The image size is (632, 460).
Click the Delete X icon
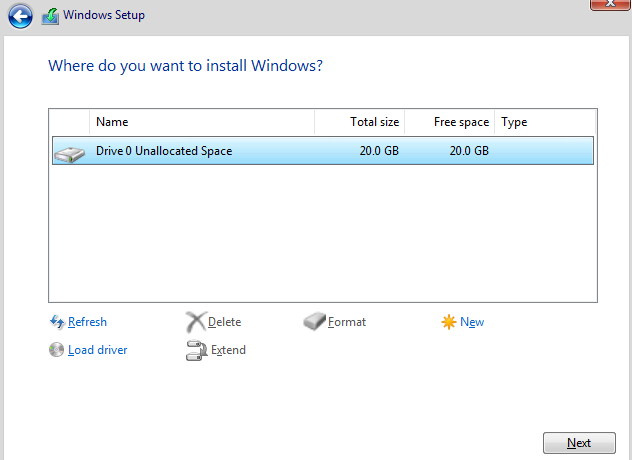pyautogui.click(x=196, y=322)
